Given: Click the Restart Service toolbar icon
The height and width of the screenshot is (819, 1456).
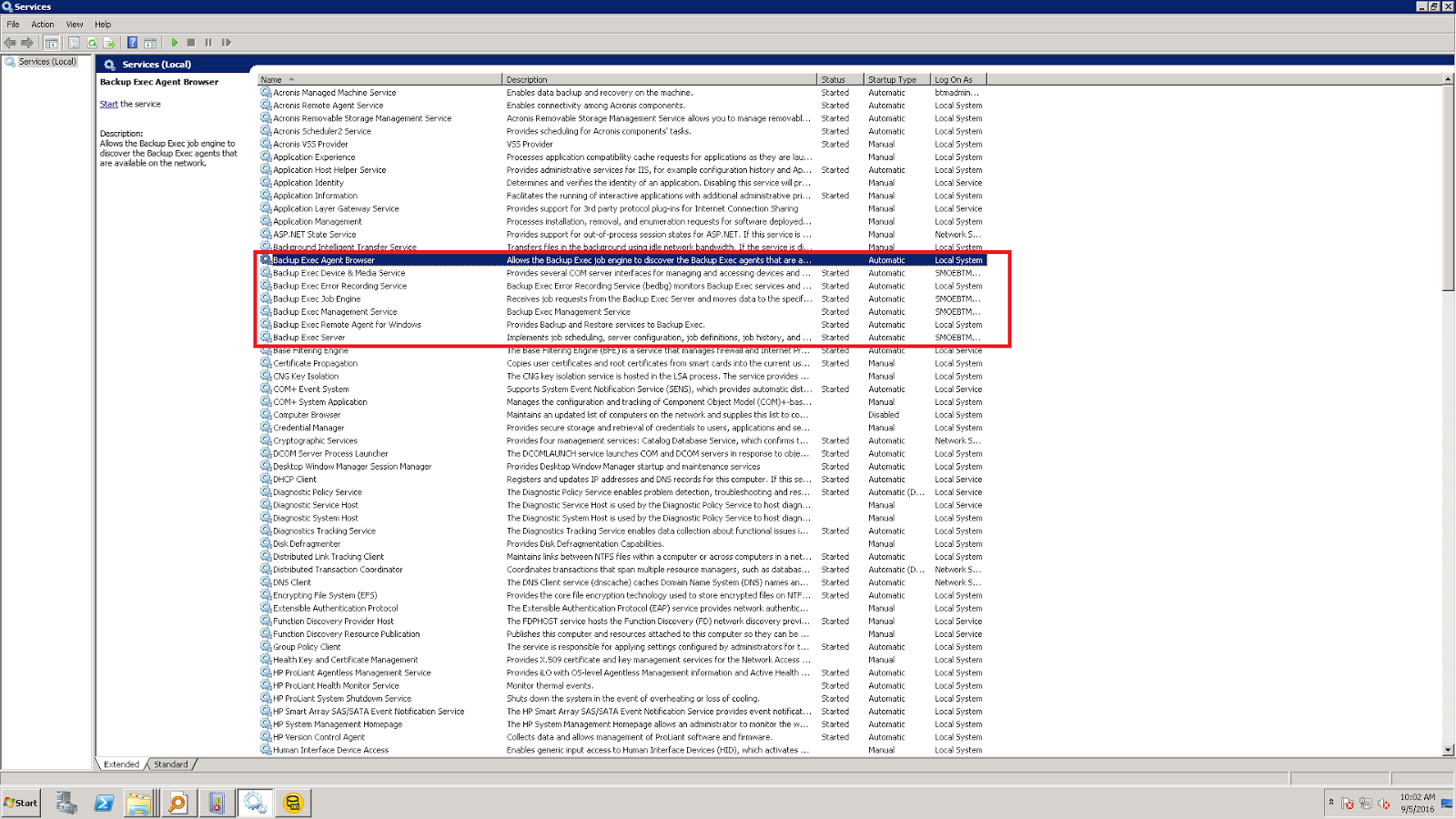Looking at the screenshot, I should 227,43.
